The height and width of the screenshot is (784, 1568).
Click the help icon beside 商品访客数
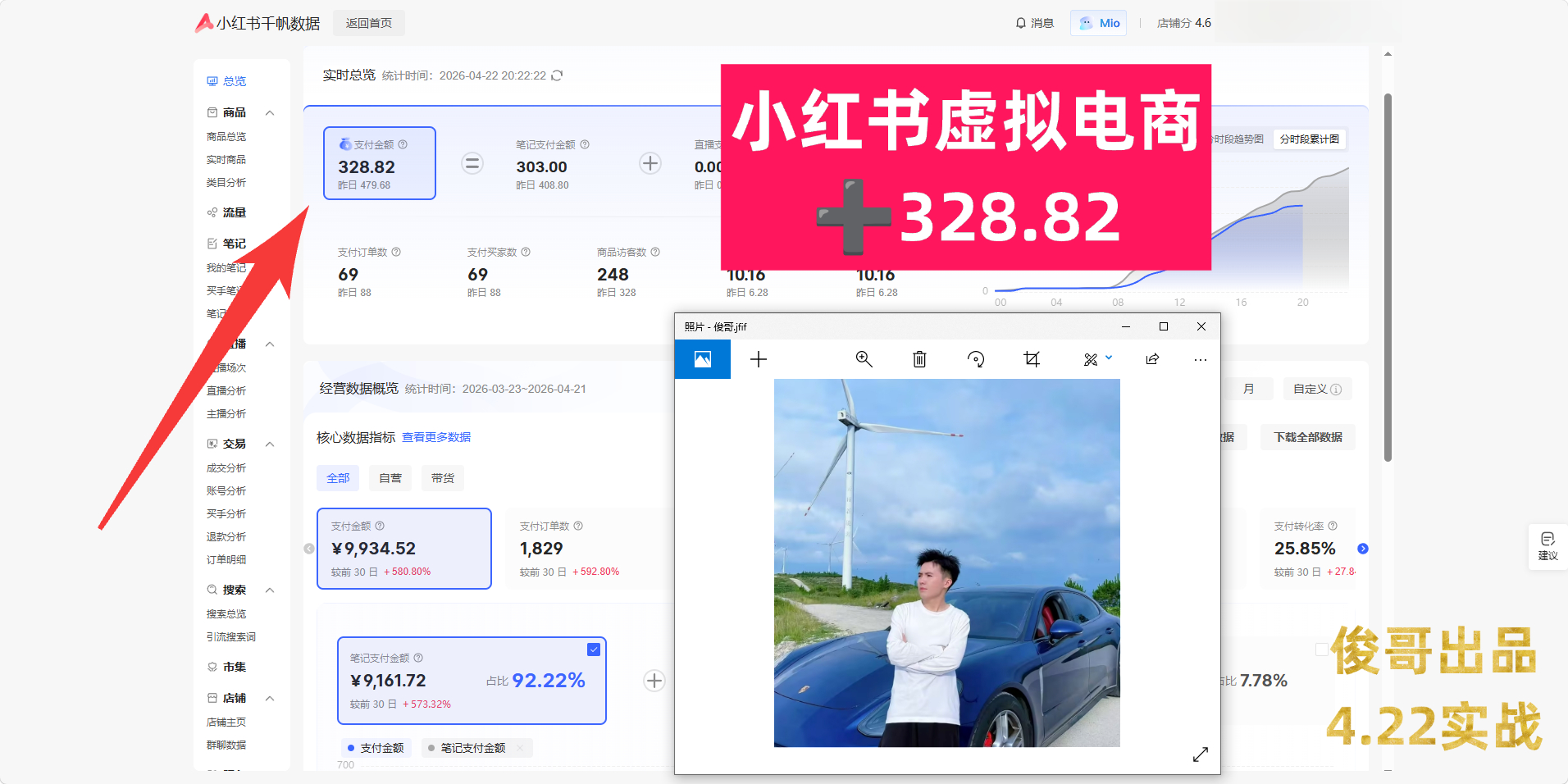(655, 252)
